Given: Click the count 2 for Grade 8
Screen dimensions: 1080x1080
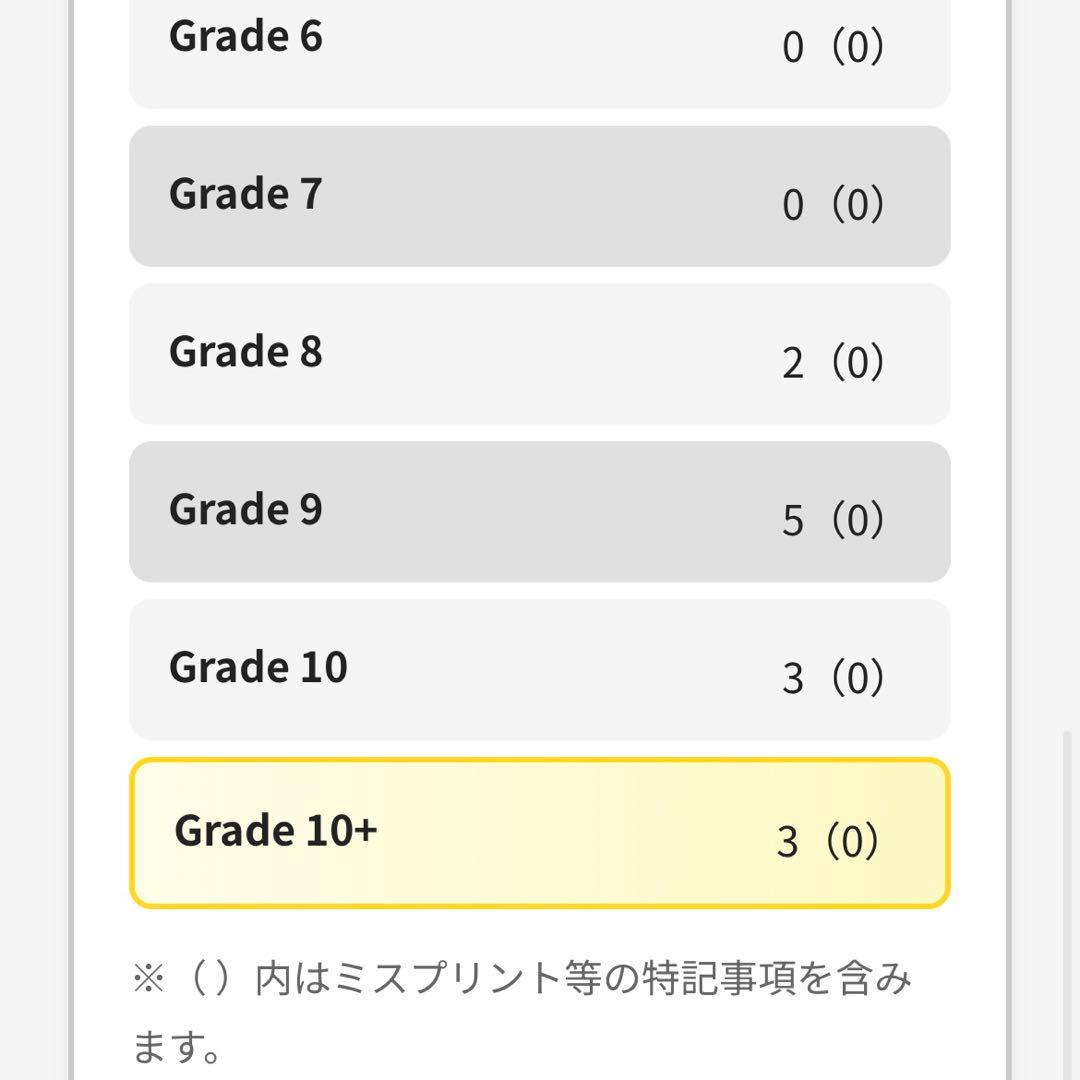Looking at the screenshot, I should (793, 364).
